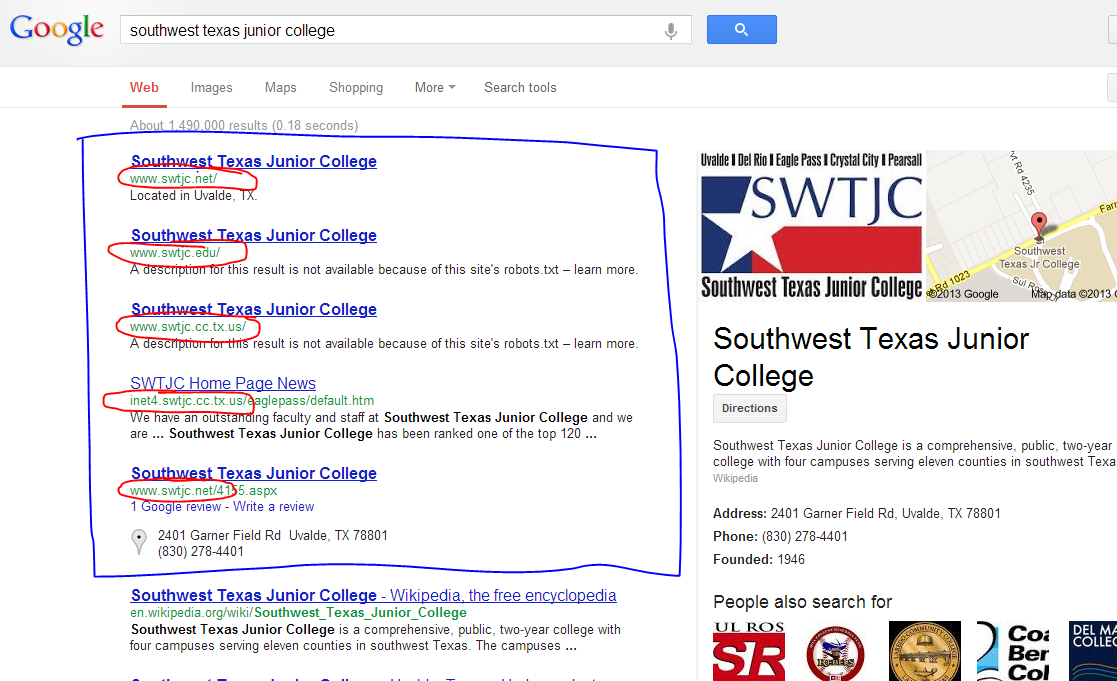Click the 2401 Garner Field Rd Uvalde address under results
This screenshot has width=1117, height=681.
coord(273,535)
